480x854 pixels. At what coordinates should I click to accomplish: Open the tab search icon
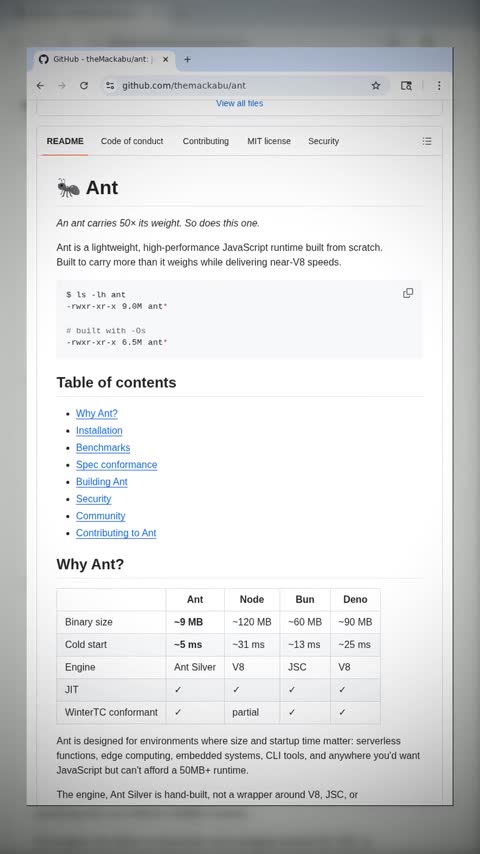point(406,86)
